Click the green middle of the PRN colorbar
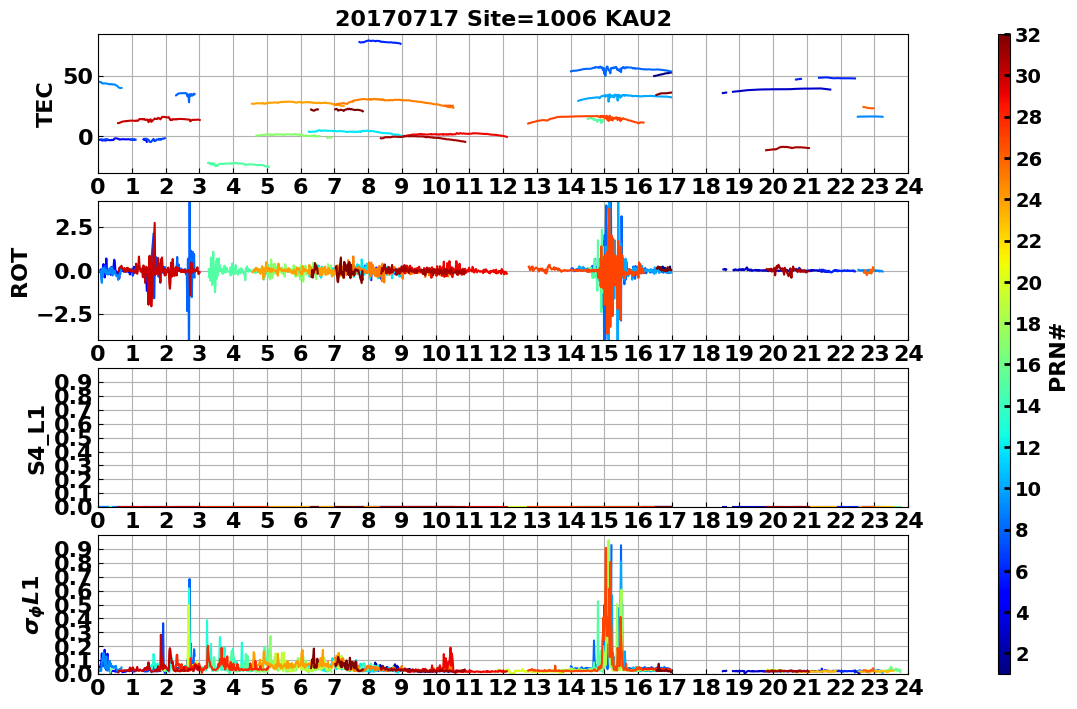 1004,354
